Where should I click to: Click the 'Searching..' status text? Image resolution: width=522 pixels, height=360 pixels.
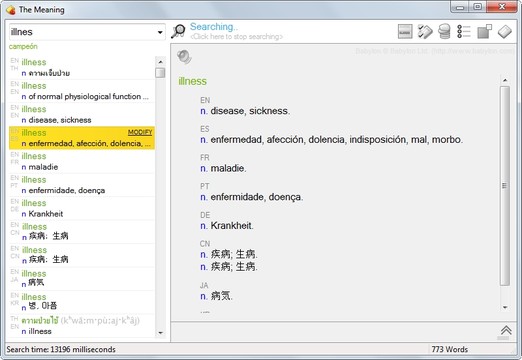point(214,27)
